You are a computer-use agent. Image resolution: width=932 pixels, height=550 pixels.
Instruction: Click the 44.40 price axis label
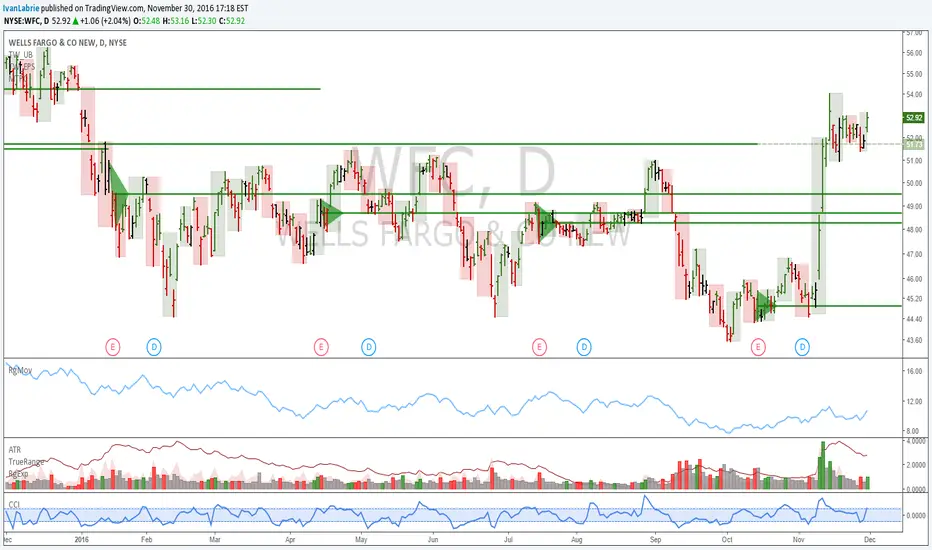coord(914,319)
